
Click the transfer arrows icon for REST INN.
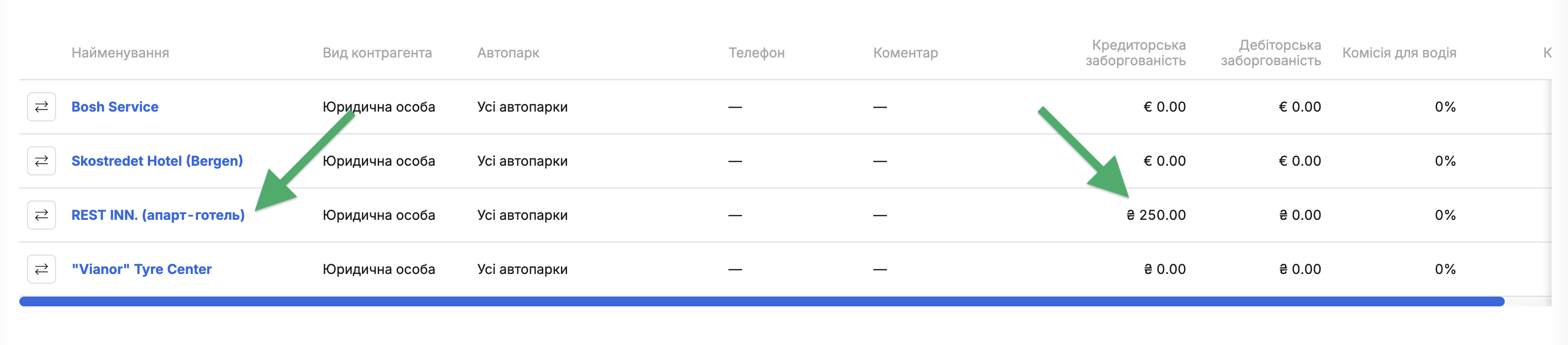tap(42, 216)
